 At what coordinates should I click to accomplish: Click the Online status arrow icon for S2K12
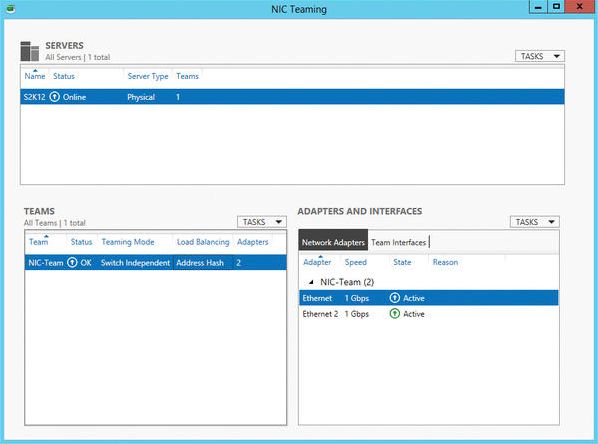point(55,97)
